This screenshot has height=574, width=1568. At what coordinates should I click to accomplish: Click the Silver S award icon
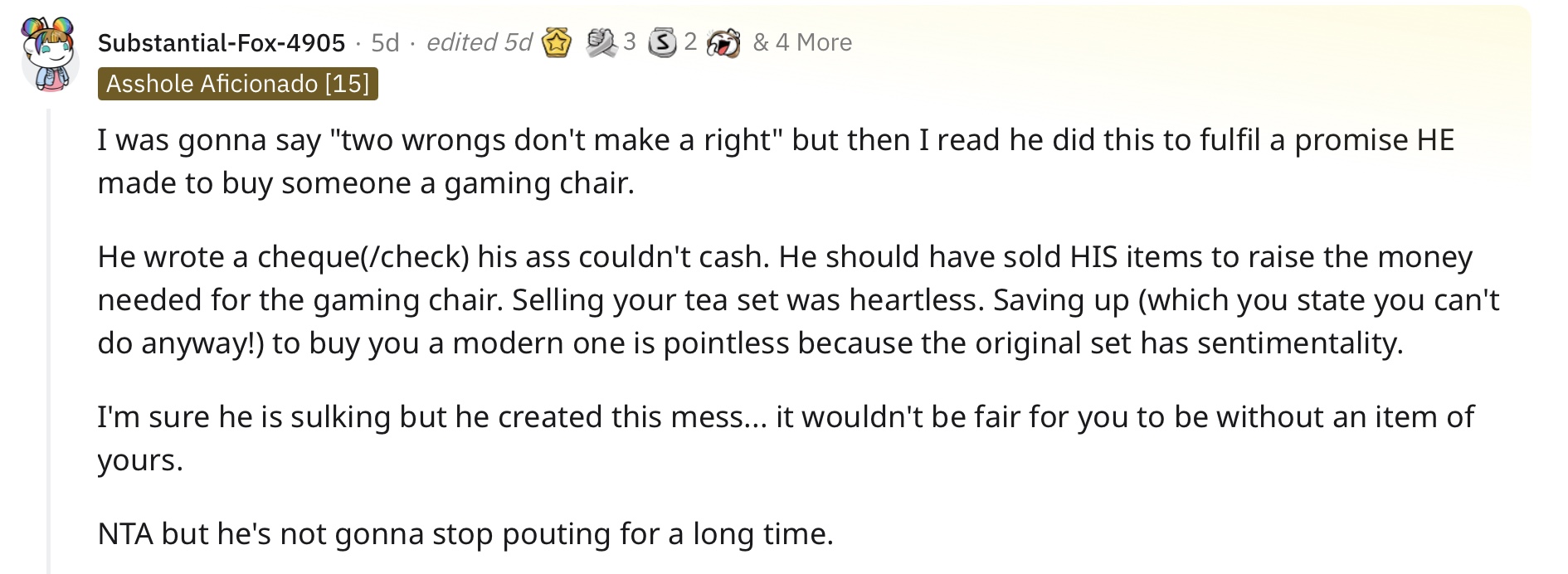[x=662, y=42]
